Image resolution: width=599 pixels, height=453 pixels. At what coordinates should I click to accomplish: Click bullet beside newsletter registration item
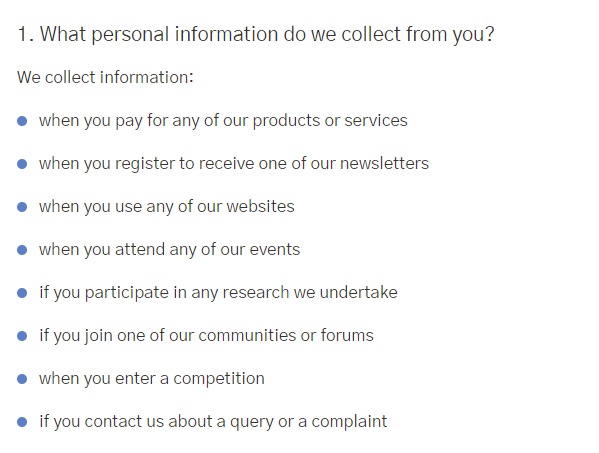22,164
